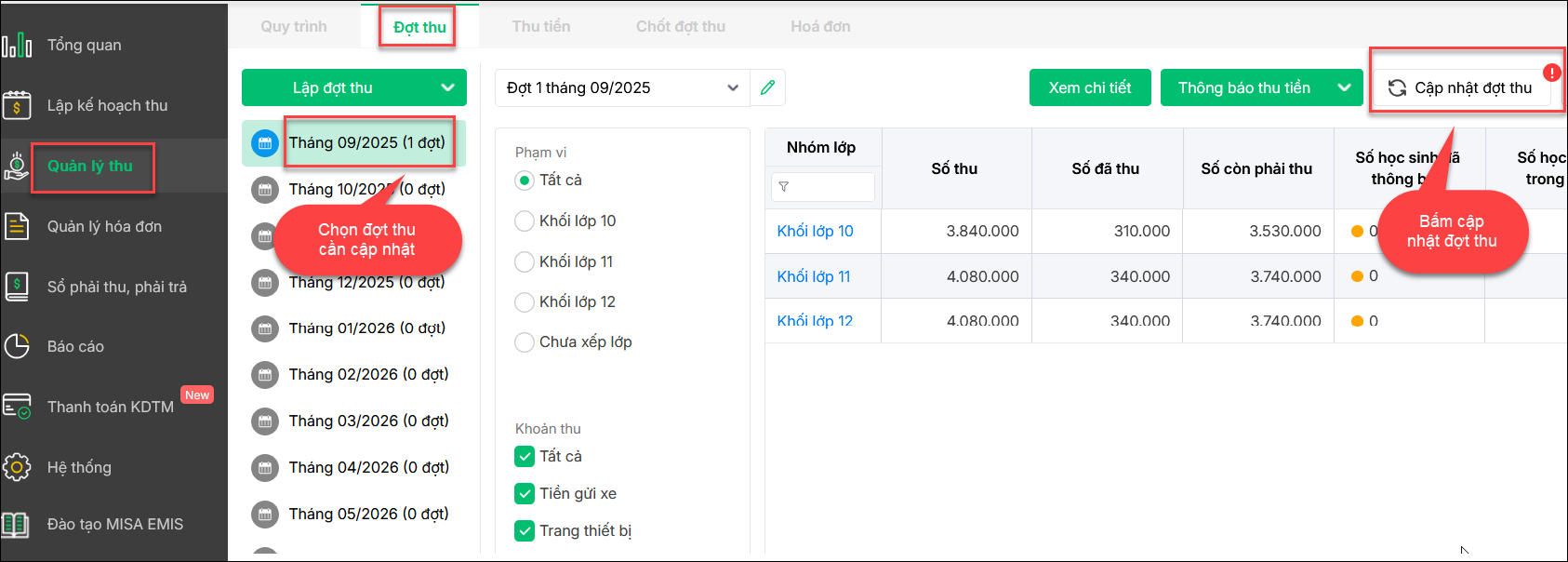Expand the Lập đợt thu dropdown arrow

[x=447, y=87]
